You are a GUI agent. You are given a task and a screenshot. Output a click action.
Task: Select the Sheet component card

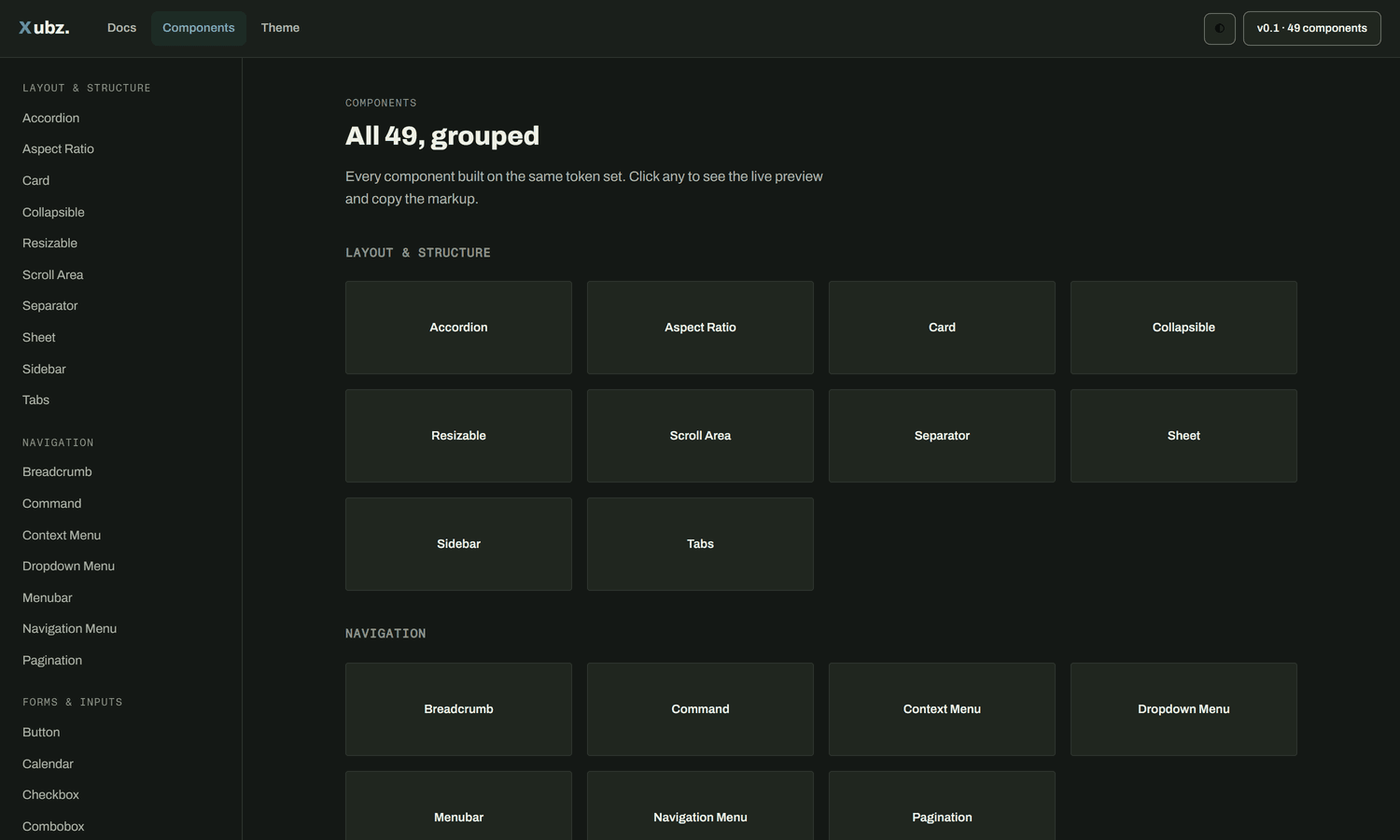(1183, 436)
